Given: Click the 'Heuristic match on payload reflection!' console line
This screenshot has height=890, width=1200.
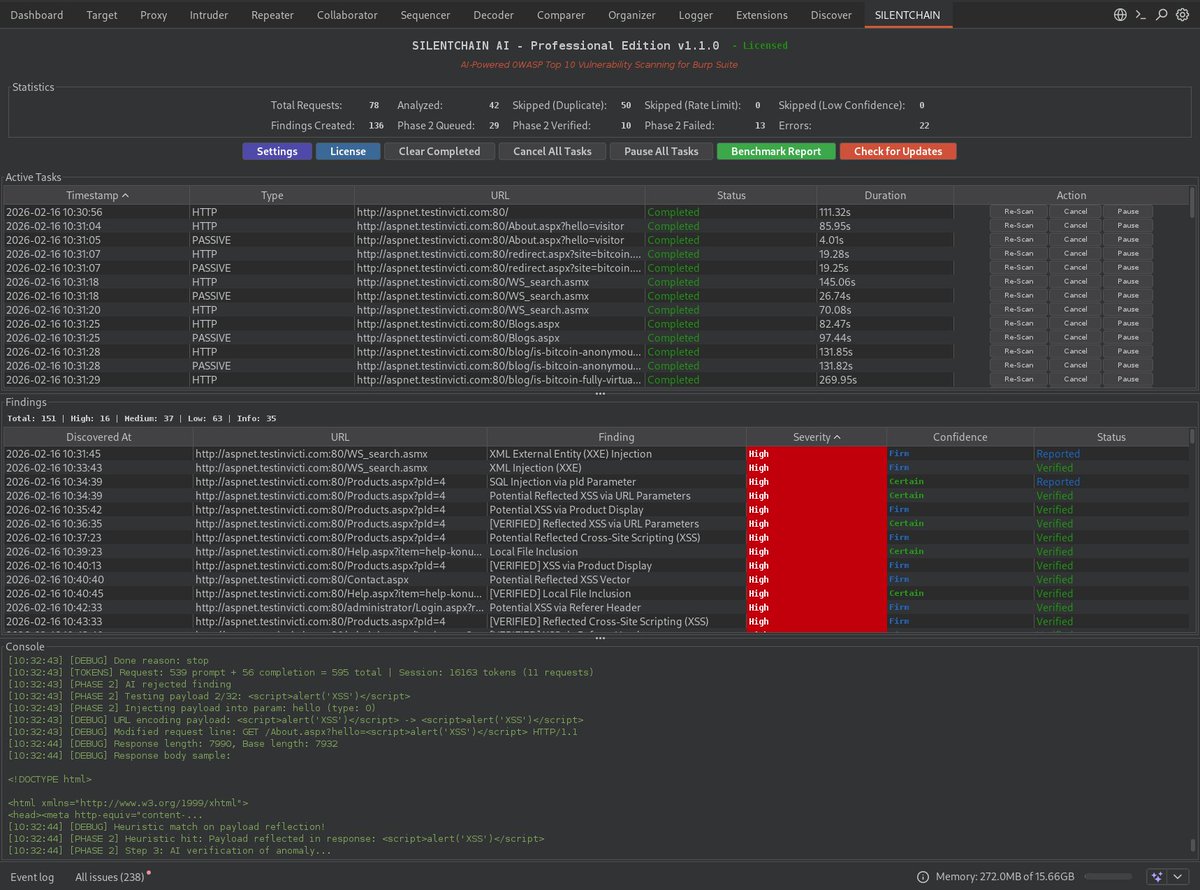Looking at the screenshot, I should click(x=166, y=827).
